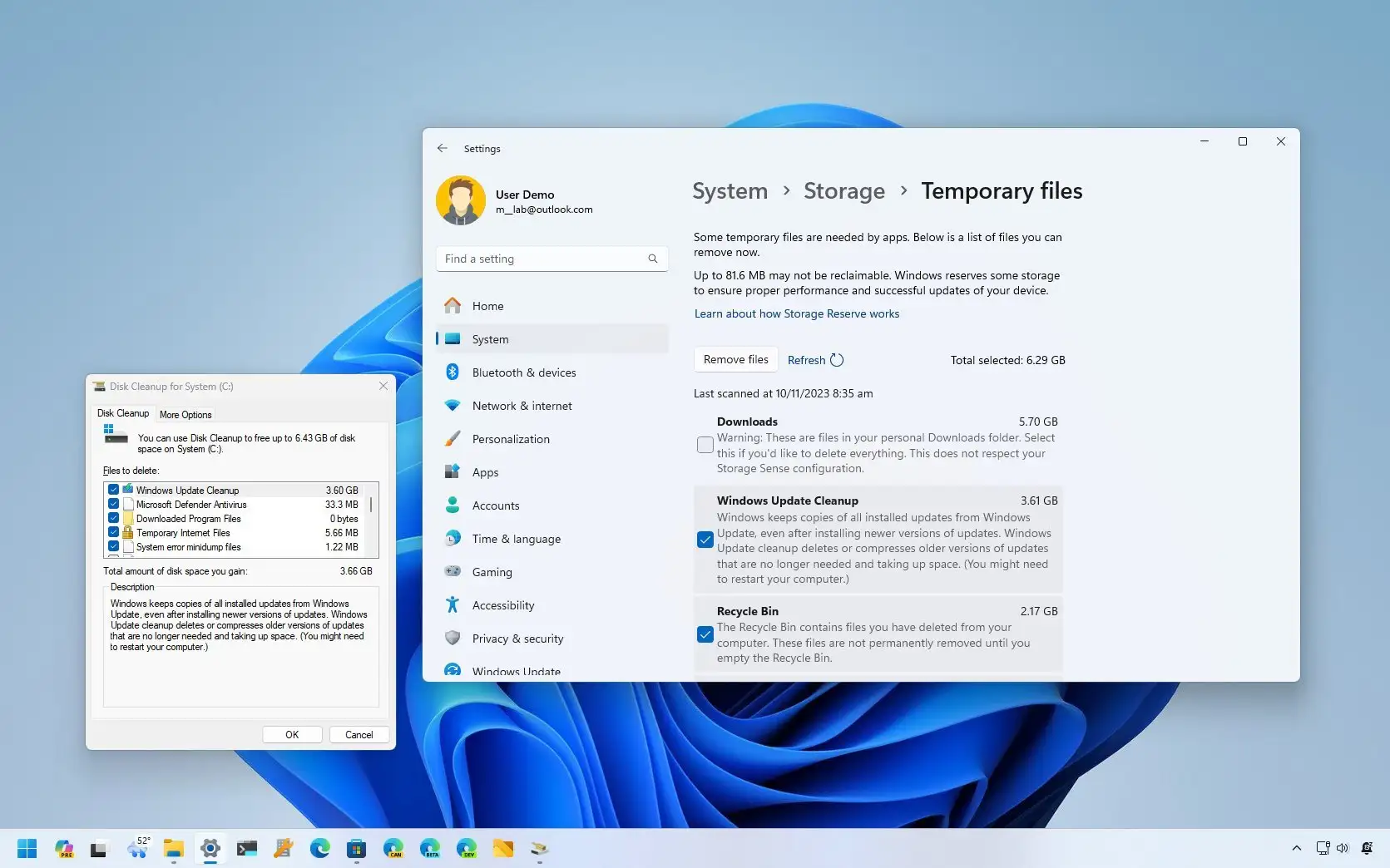Image resolution: width=1390 pixels, height=868 pixels.
Task: Click the Privacy & security shield icon
Action: tap(453, 638)
